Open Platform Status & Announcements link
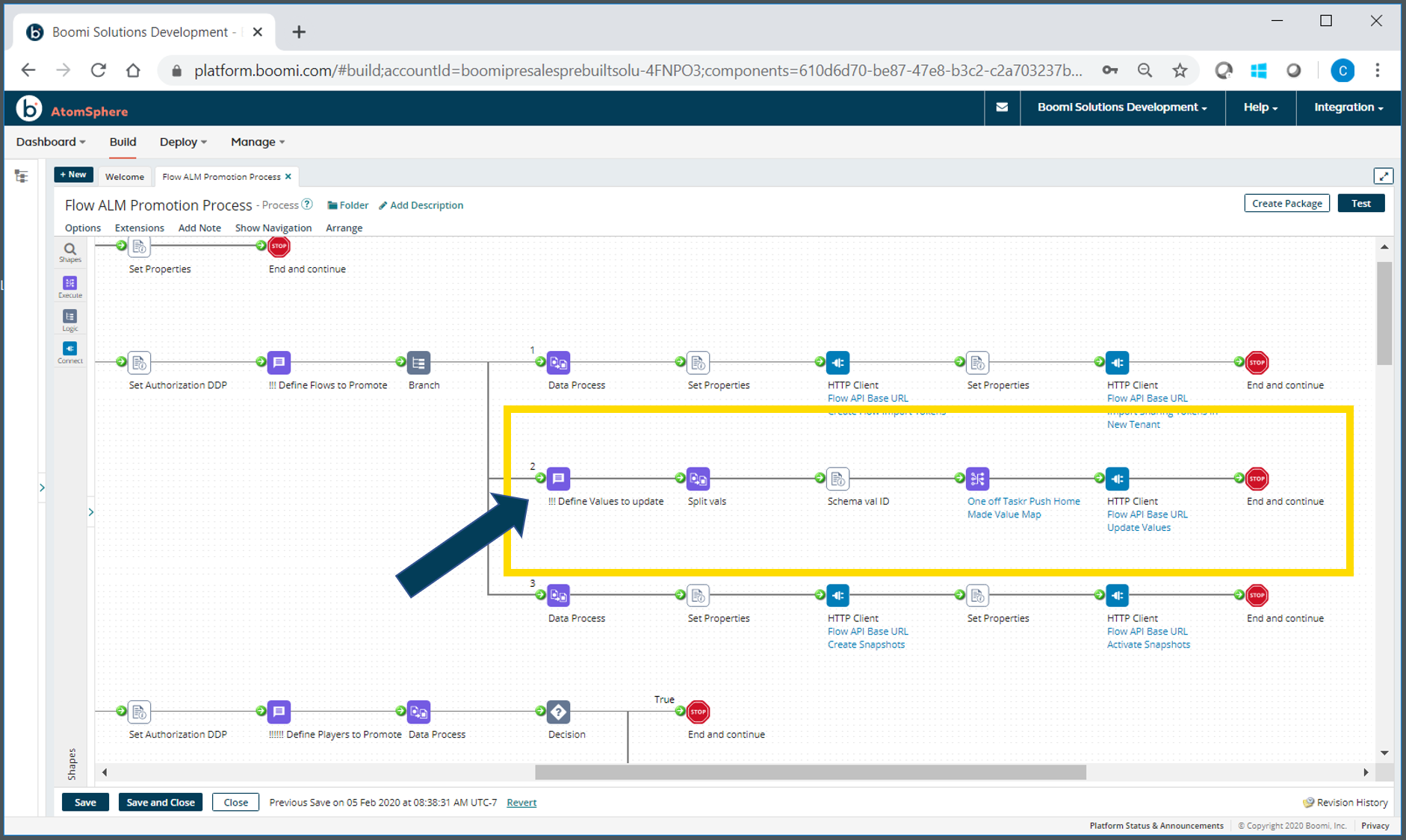 click(1156, 826)
